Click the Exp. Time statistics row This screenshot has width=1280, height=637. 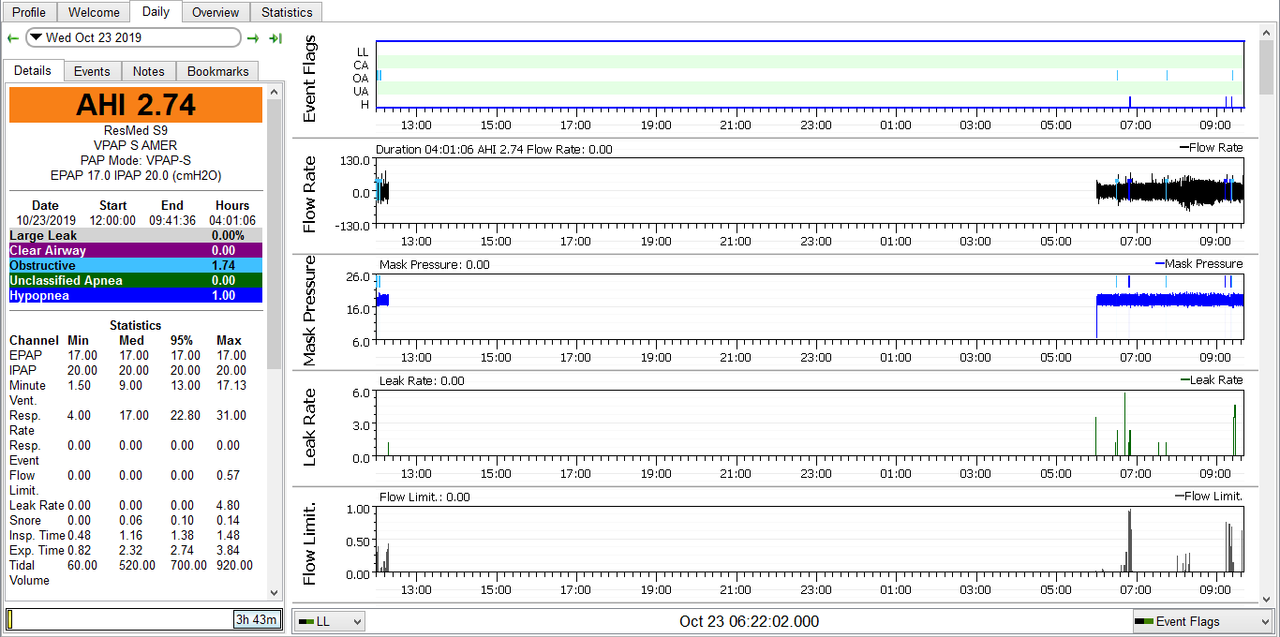tap(135, 550)
